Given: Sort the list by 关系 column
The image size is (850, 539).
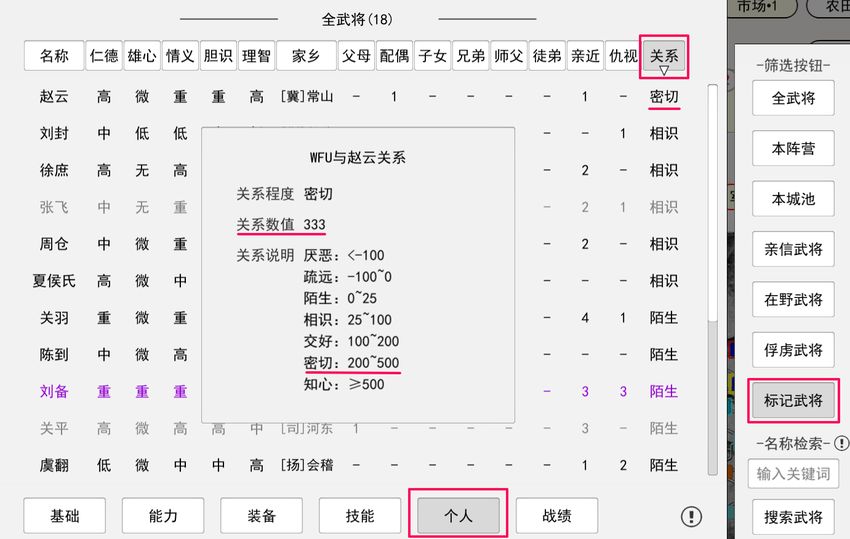Looking at the screenshot, I should (663, 57).
